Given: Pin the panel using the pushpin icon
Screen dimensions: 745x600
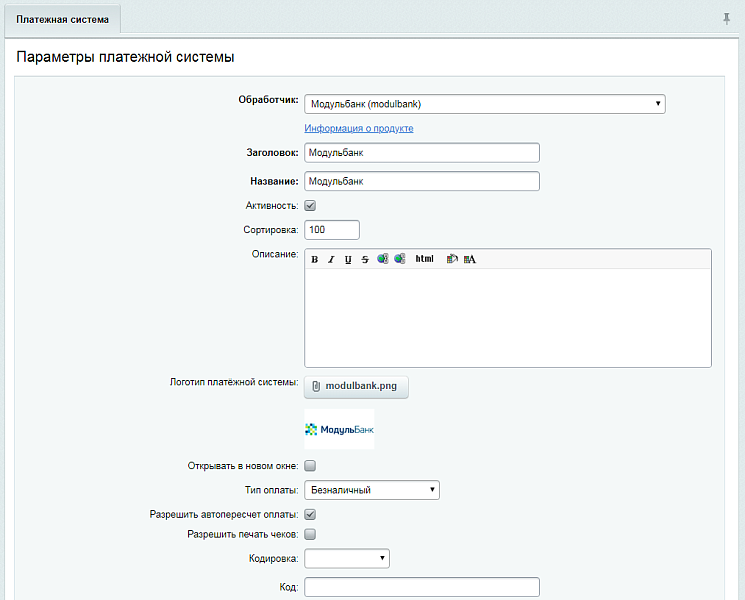Looking at the screenshot, I should pos(726,19).
